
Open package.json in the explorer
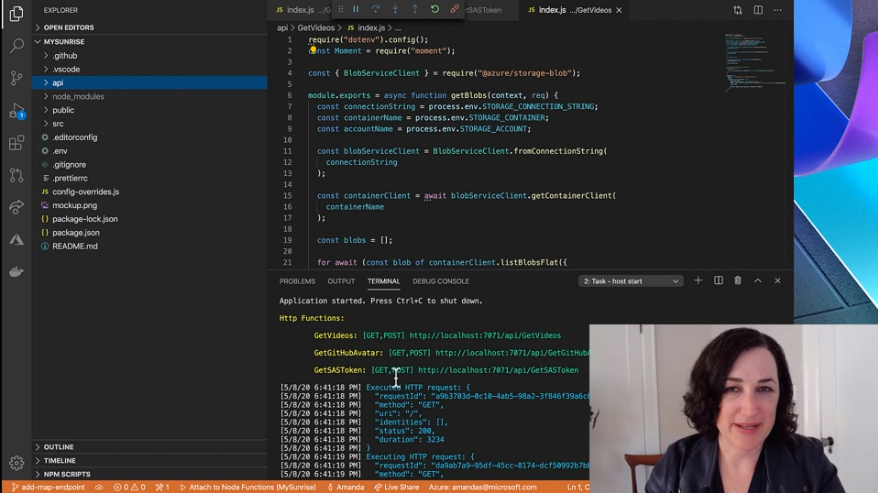pyautogui.click(x=75, y=232)
